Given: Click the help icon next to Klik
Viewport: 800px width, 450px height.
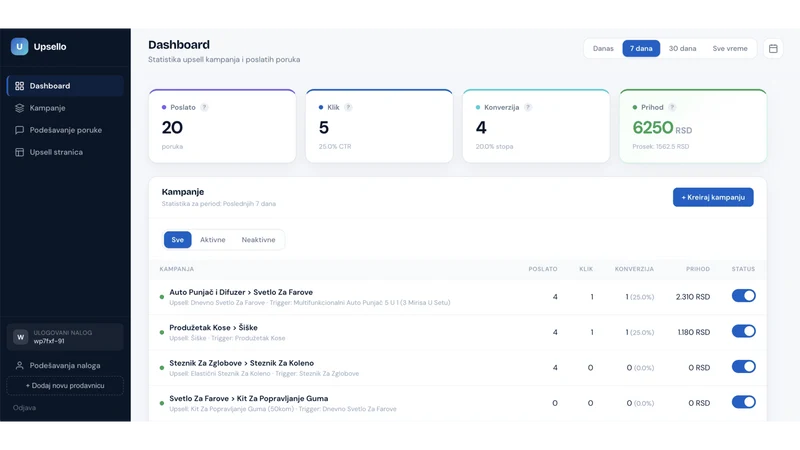Looking at the screenshot, I should click(x=348, y=107).
